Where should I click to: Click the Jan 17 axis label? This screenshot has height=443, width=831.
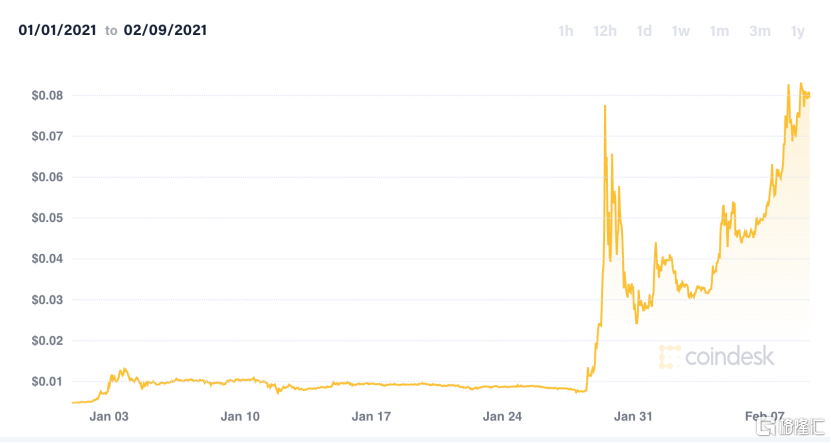pos(371,415)
